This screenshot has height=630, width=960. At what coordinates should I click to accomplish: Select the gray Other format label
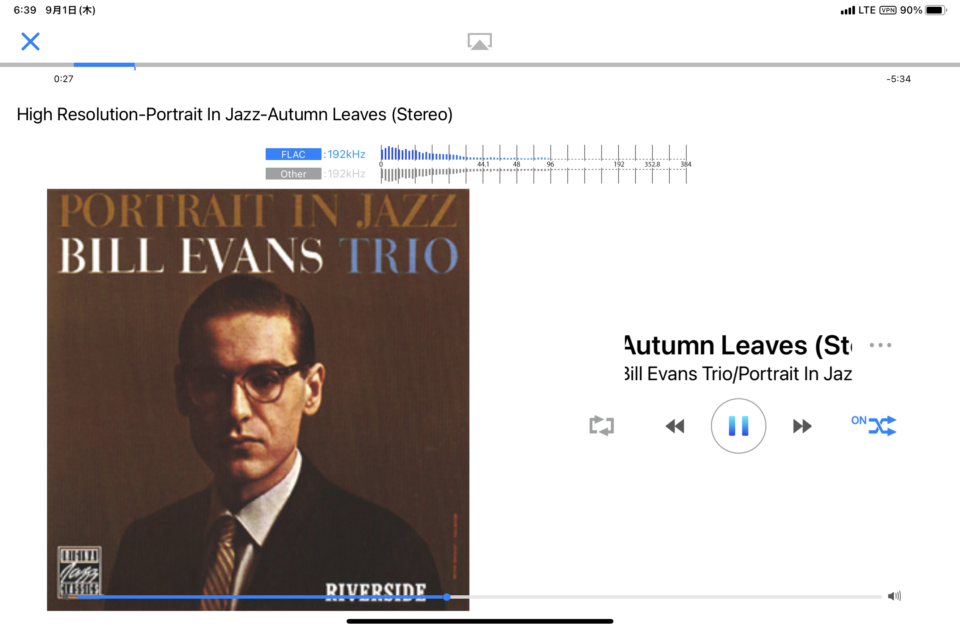(x=293, y=174)
